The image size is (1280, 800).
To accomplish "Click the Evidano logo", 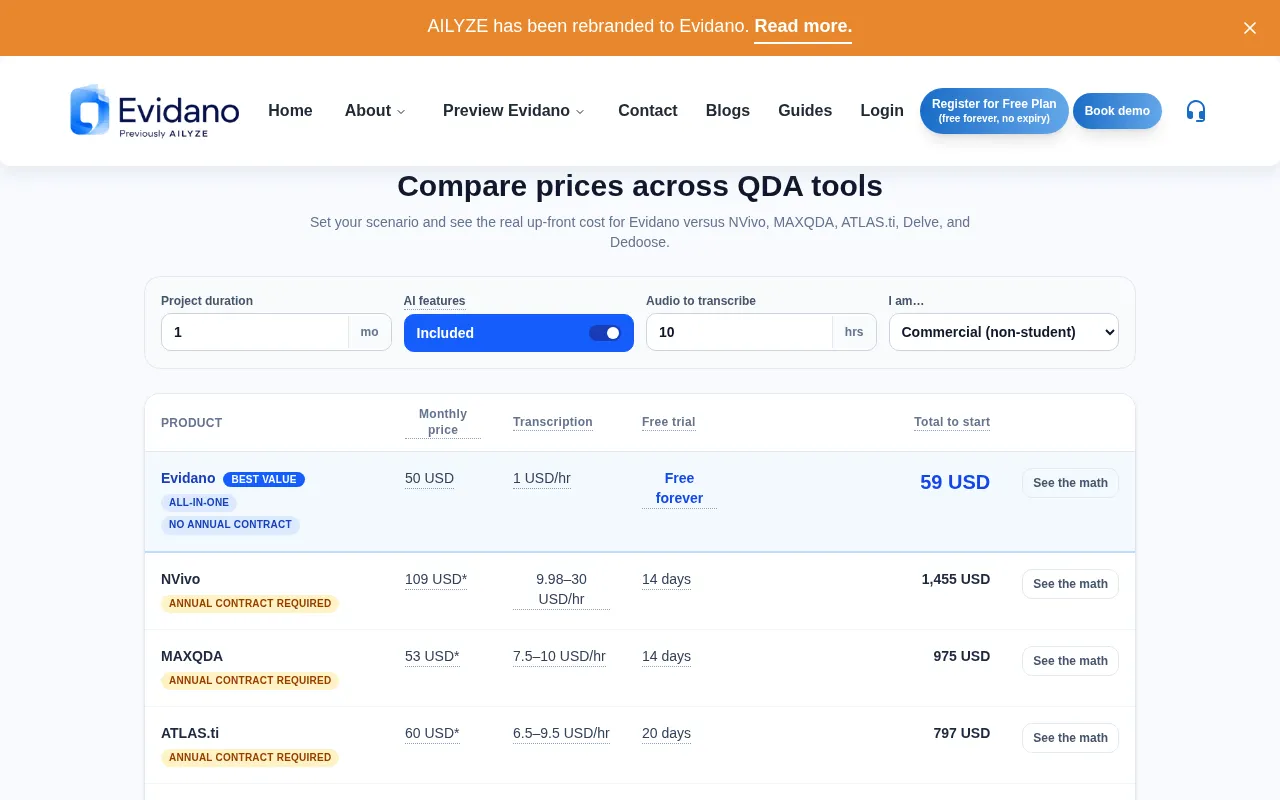I will (x=155, y=110).
